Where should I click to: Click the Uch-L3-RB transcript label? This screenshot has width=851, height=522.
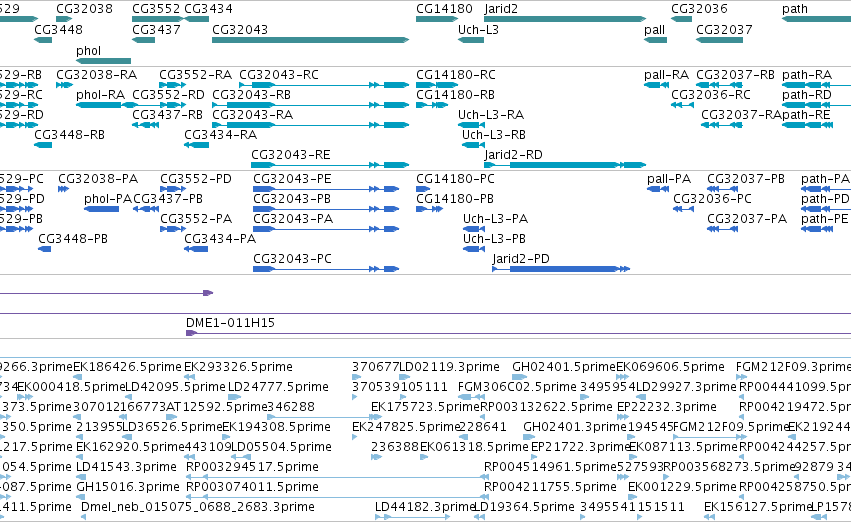(x=494, y=135)
